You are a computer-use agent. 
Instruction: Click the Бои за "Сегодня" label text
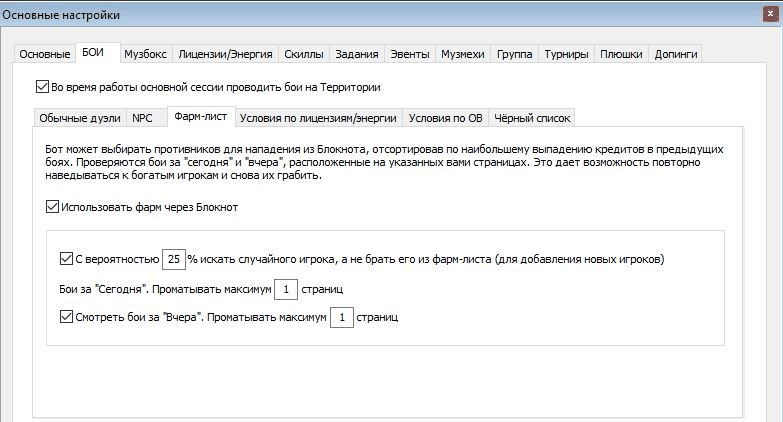click(104, 289)
